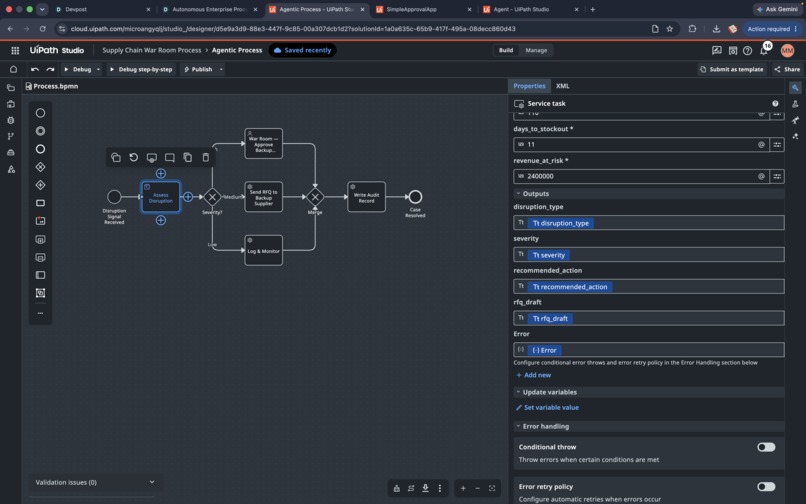Duplicate the selected node with copy icon
Image resolution: width=806 pixels, height=504 pixels.
click(188, 157)
